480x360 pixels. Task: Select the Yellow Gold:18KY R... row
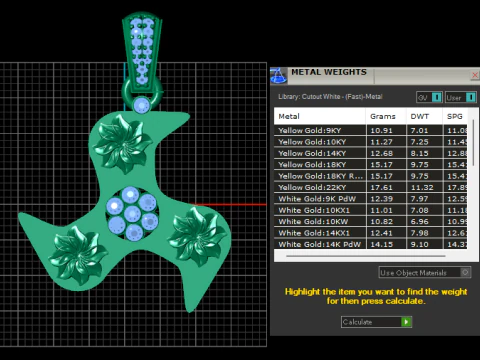click(x=370, y=176)
